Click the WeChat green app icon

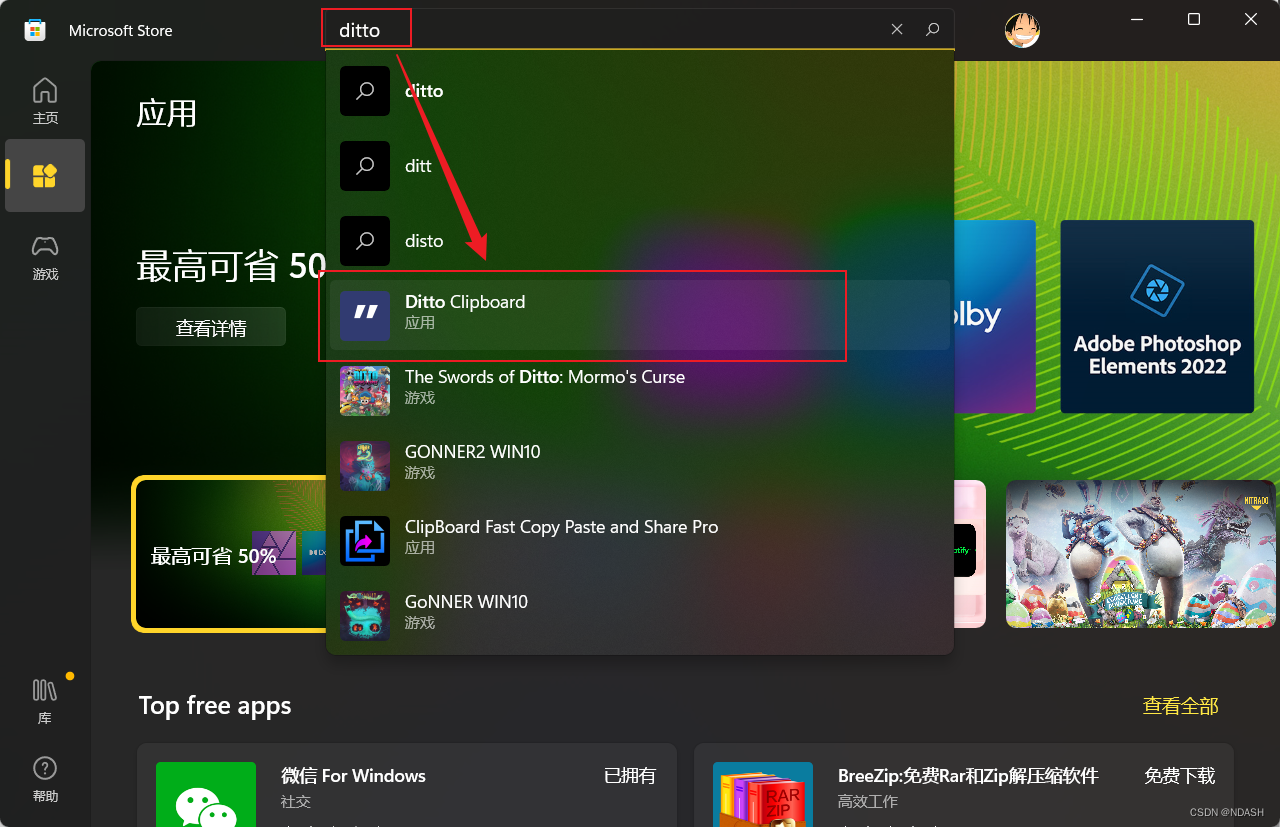click(206, 795)
